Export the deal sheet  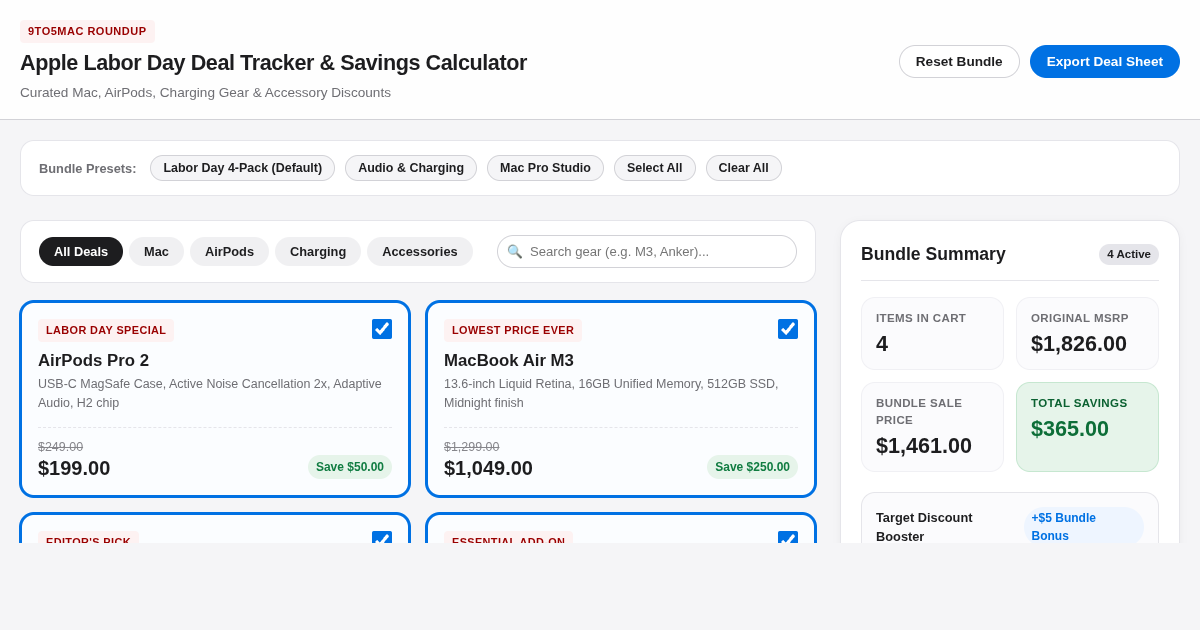pos(1105,61)
